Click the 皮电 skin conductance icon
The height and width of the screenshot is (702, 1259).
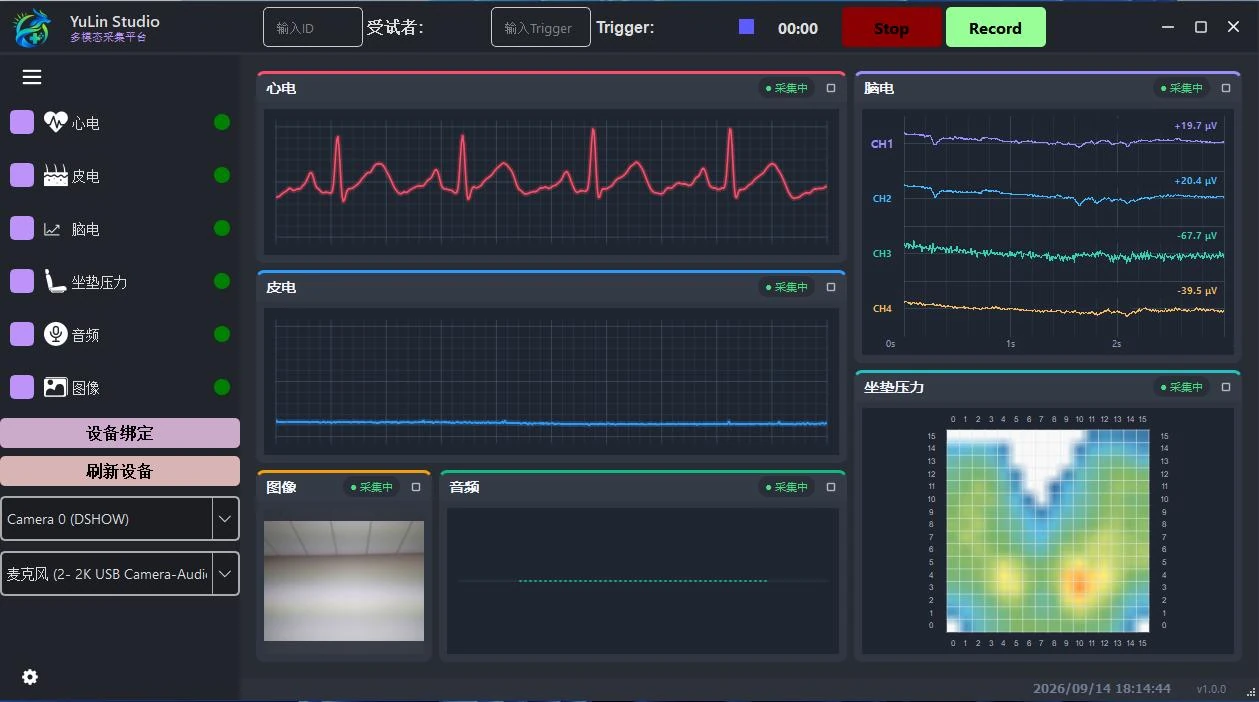[x=56, y=175]
